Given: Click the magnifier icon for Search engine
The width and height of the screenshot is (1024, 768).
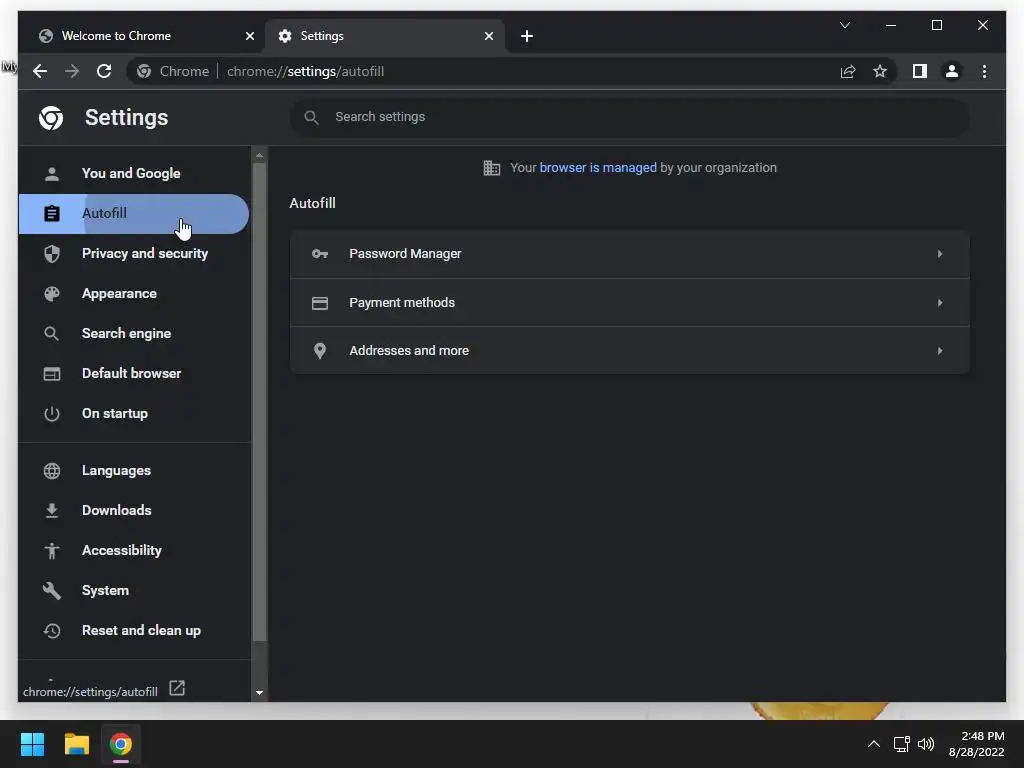Looking at the screenshot, I should pos(52,334).
